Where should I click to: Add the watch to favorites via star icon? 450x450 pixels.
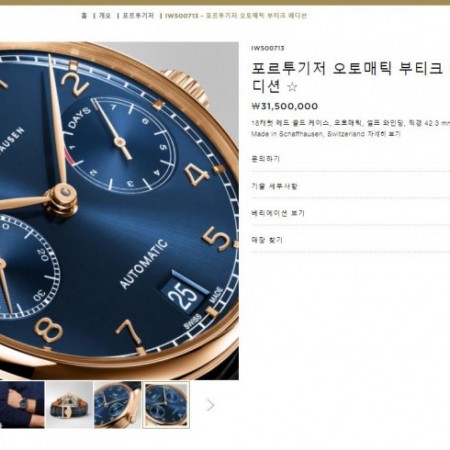[x=292, y=87]
